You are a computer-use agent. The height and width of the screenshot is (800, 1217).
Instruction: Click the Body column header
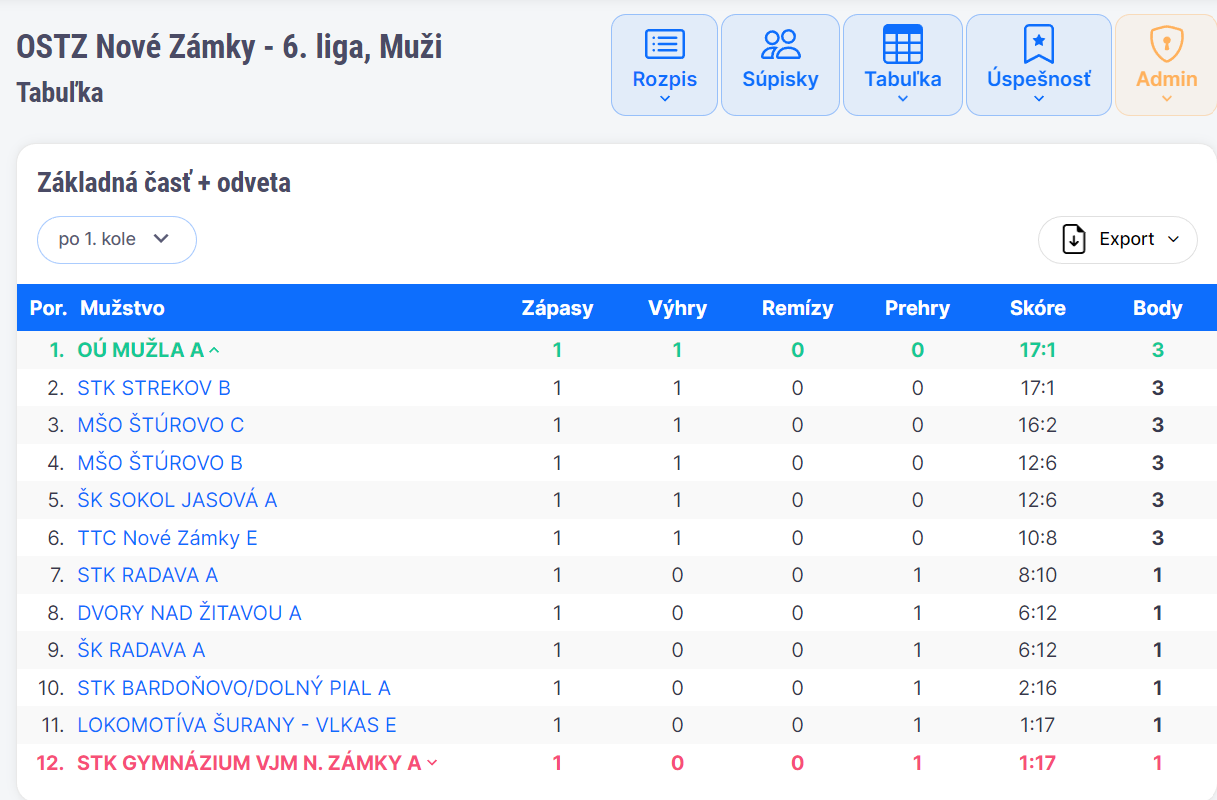coord(1158,308)
